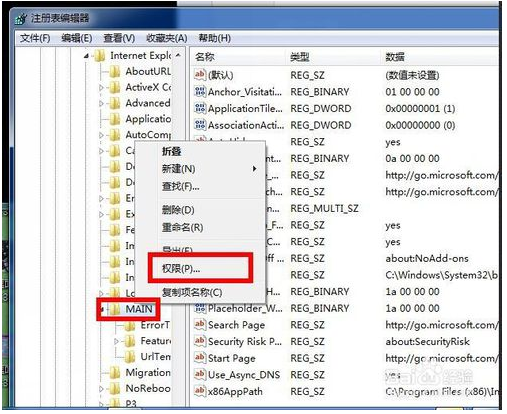Expand the ActiveX tree node
Screen dimensions: 507x414
tap(101, 88)
